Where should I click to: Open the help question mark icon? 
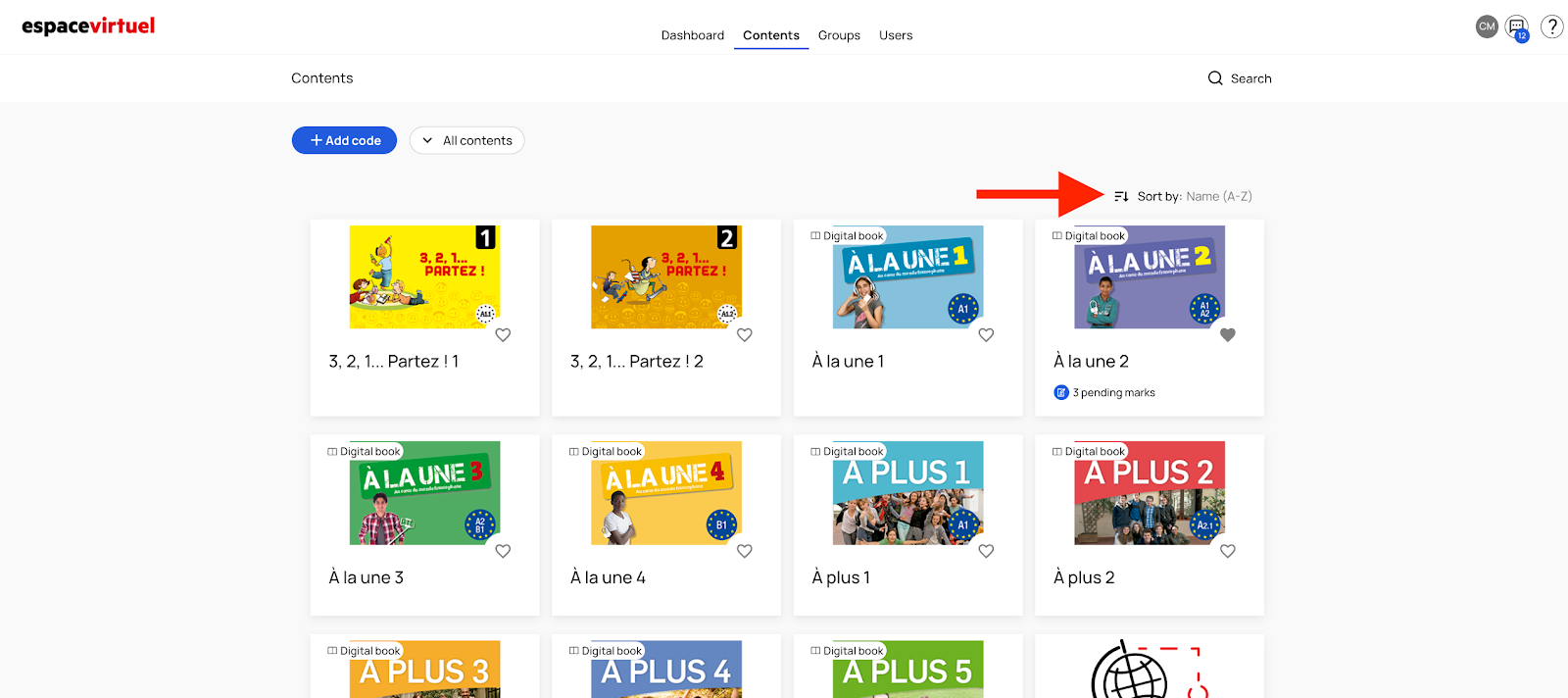tap(1551, 26)
